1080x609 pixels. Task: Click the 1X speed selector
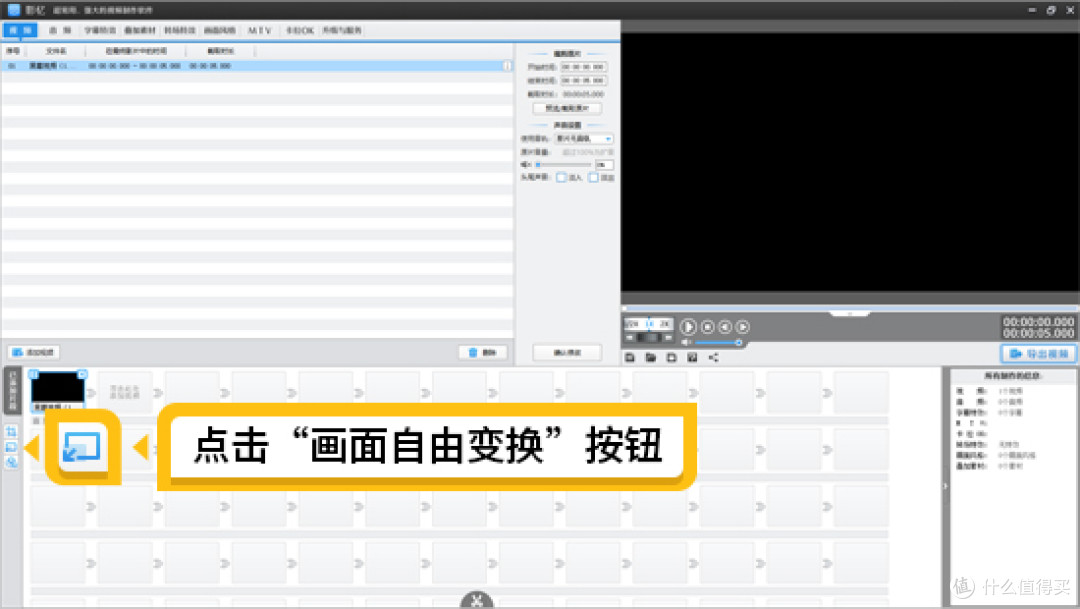[x=650, y=323]
